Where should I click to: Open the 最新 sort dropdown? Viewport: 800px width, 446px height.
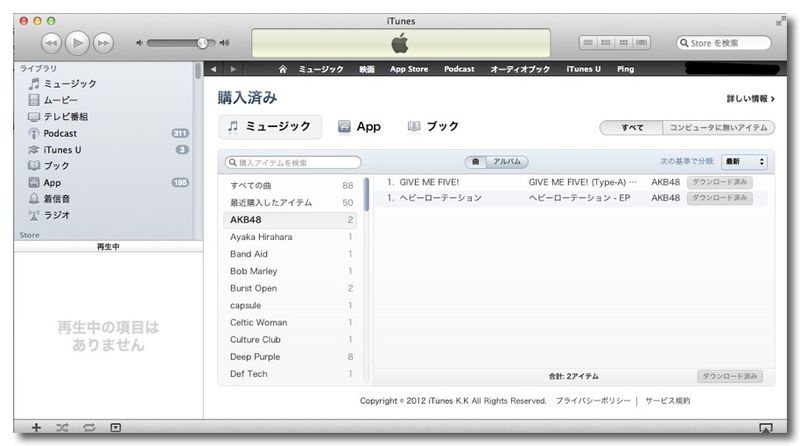pos(744,162)
